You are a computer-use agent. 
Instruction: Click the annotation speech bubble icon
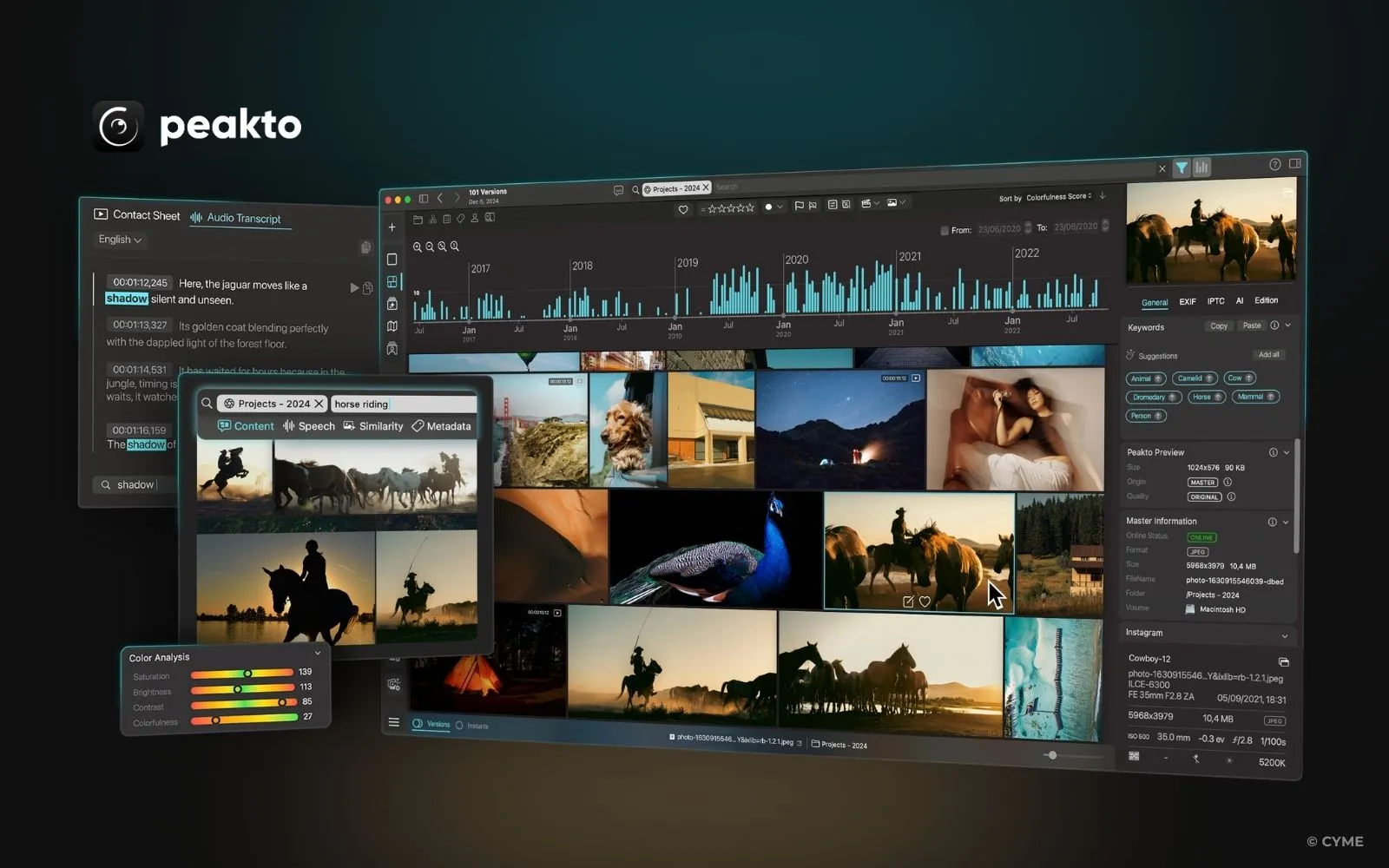tap(618, 190)
